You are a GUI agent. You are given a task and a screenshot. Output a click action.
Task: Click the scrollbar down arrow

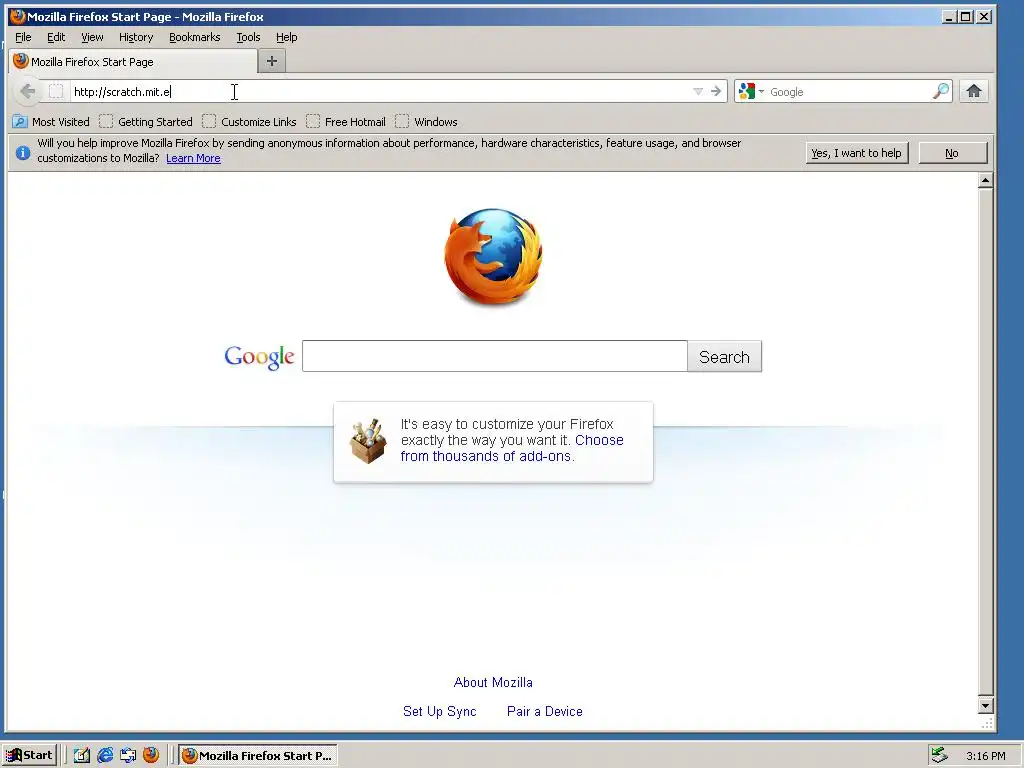(x=985, y=705)
